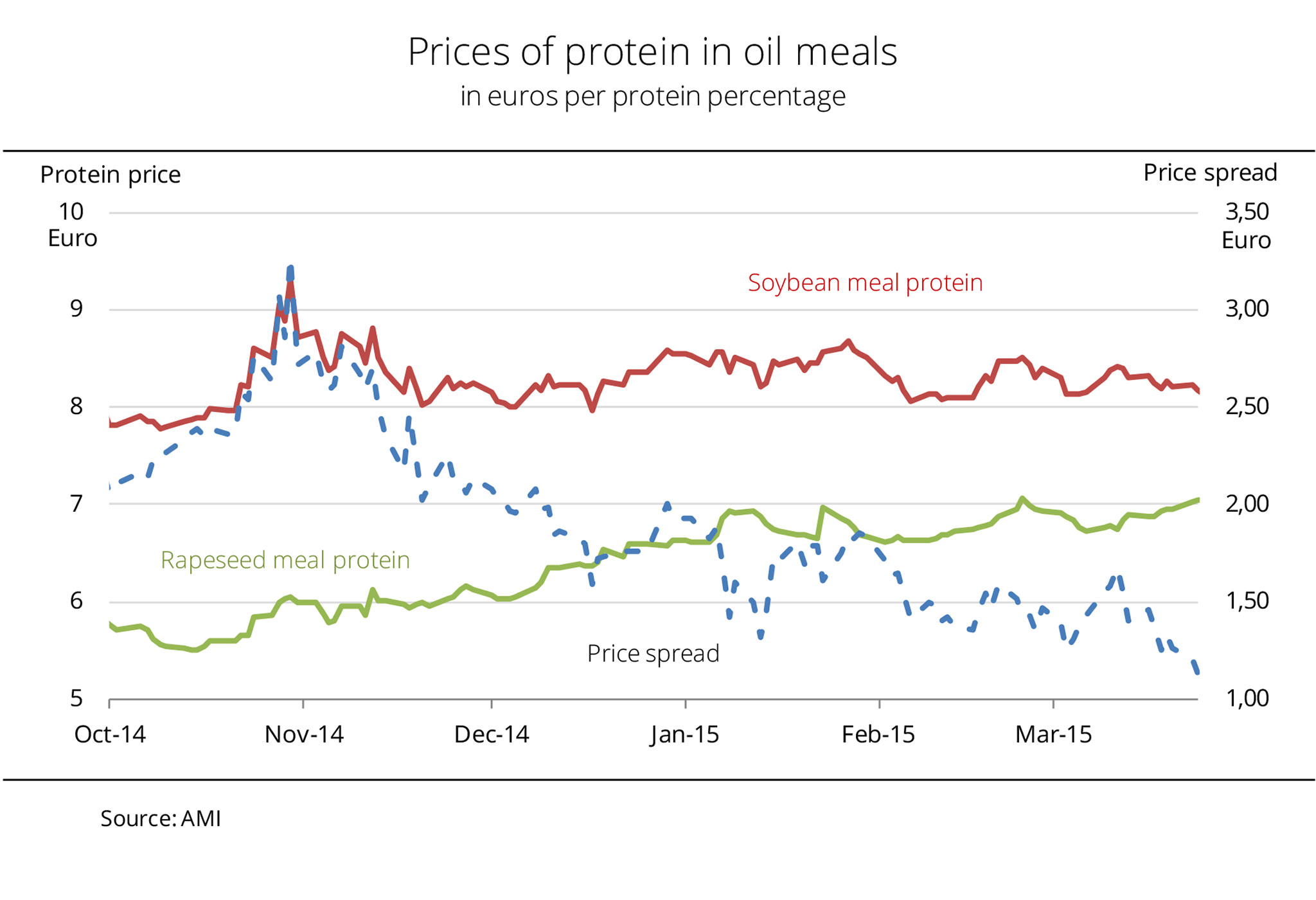Screen dimensions: 1316x900
Task: Click the '10' tick on left axis
Action: (71, 212)
